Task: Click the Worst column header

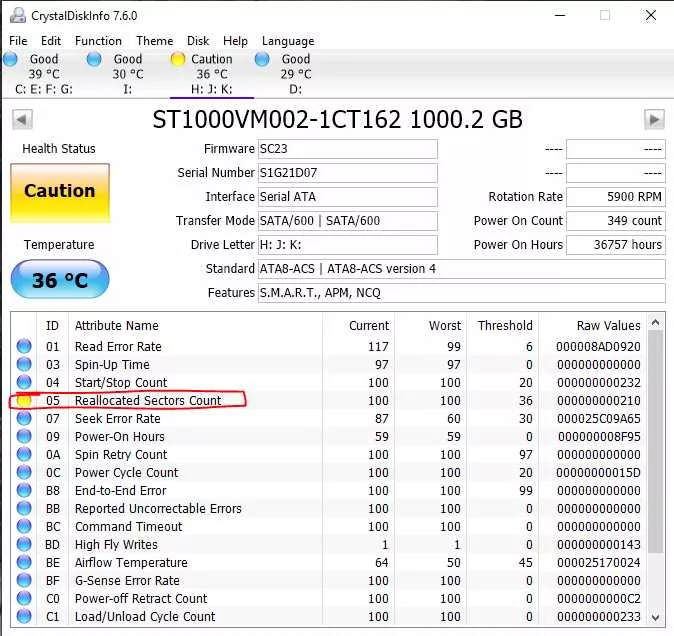Action: tap(444, 326)
